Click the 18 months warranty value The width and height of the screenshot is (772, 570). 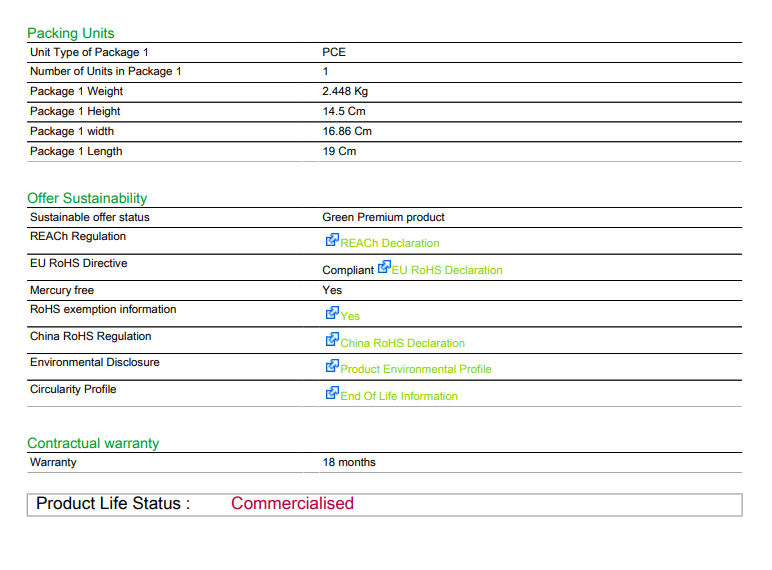[349, 462]
